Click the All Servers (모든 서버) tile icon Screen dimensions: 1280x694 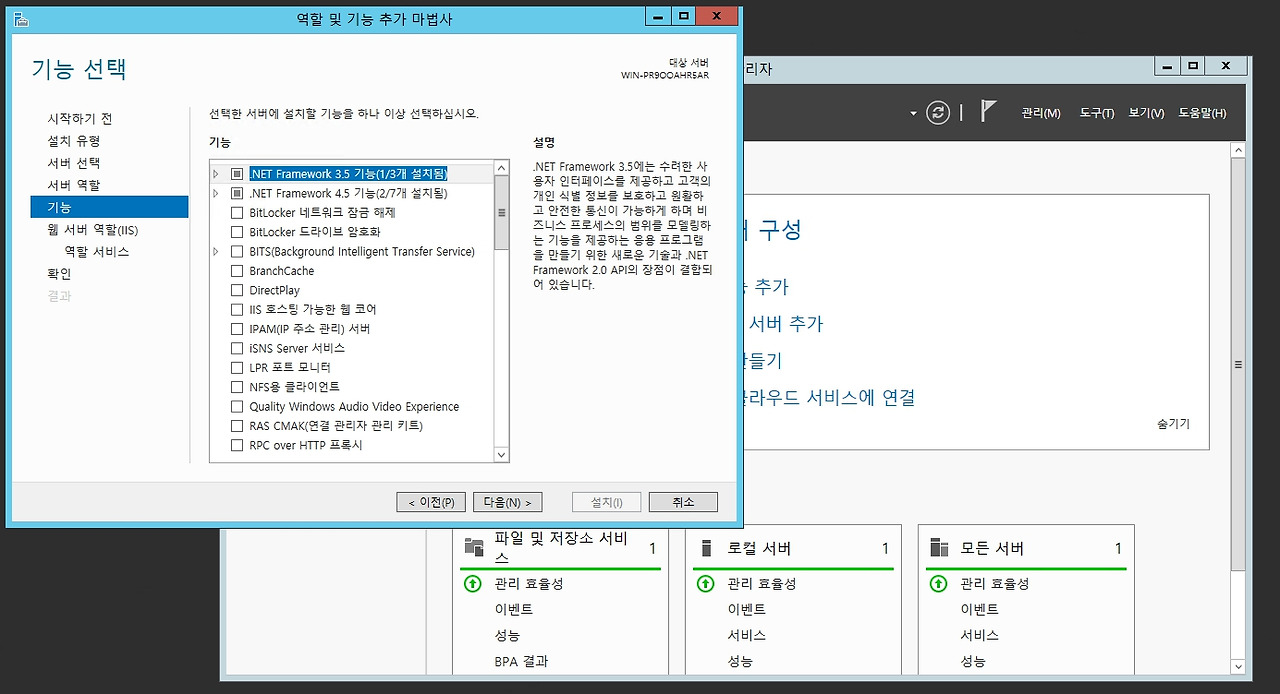pyautogui.click(x=939, y=548)
